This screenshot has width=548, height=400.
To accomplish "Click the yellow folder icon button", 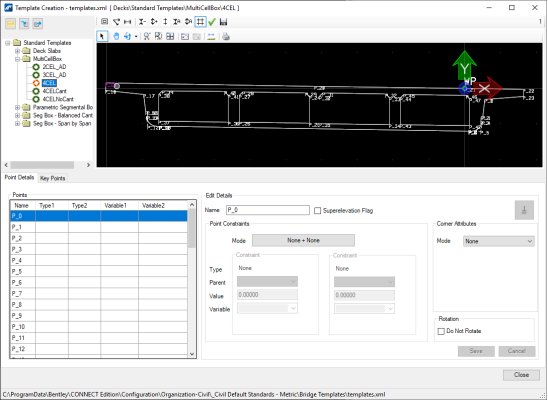I will click(10, 24).
